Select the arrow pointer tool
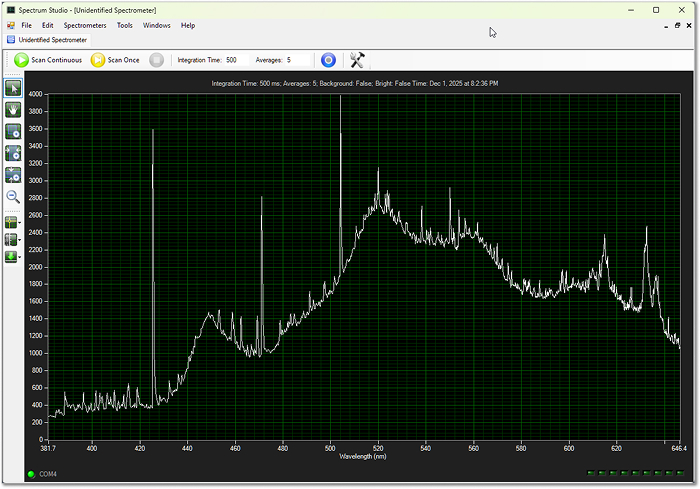Viewport: 700px width, 489px height. pyautogui.click(x=13, y=88)
